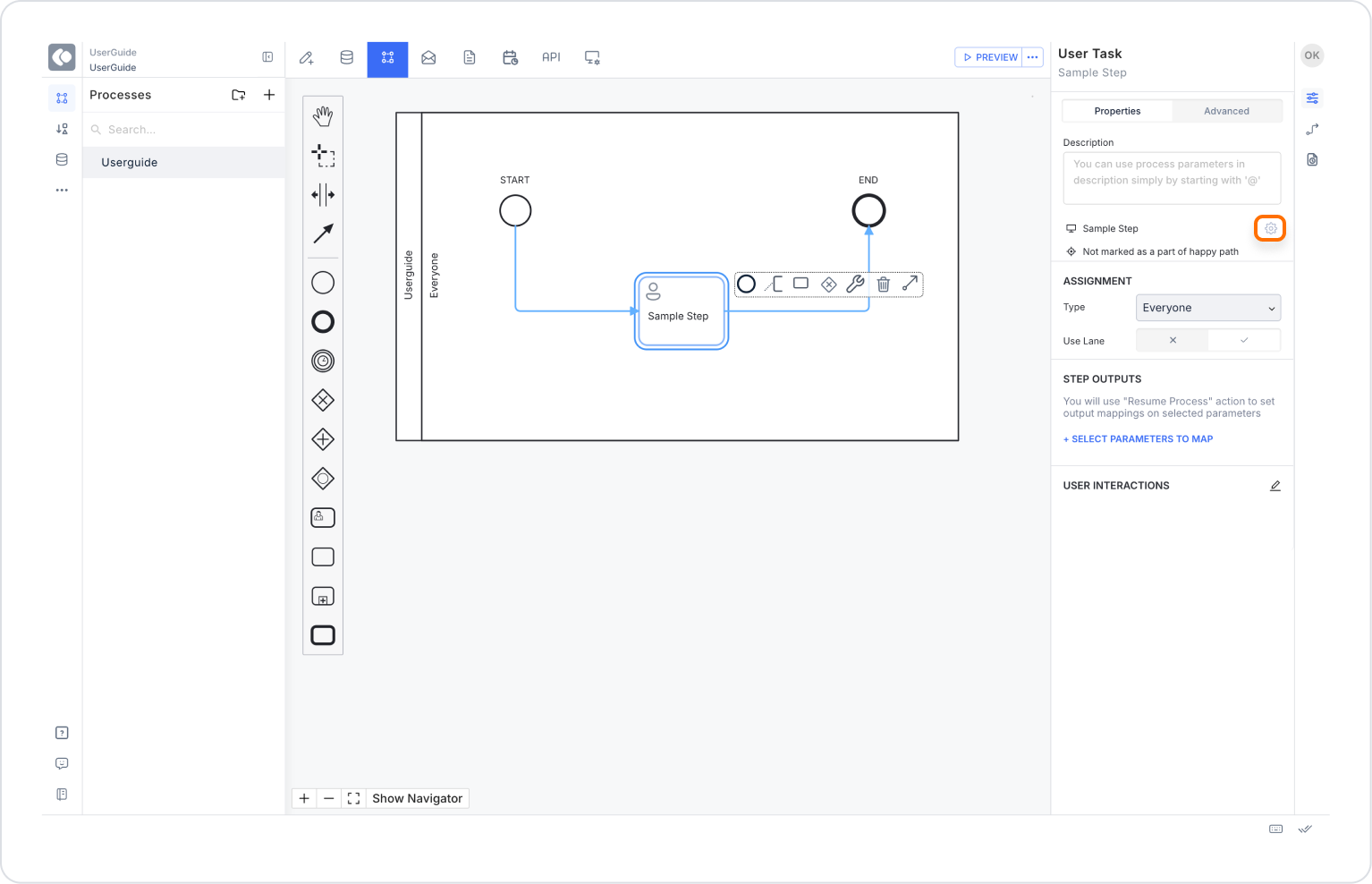Open the API tab in toolbar
The width and height of the screenshot is (1372, 884).
[551, 57]
